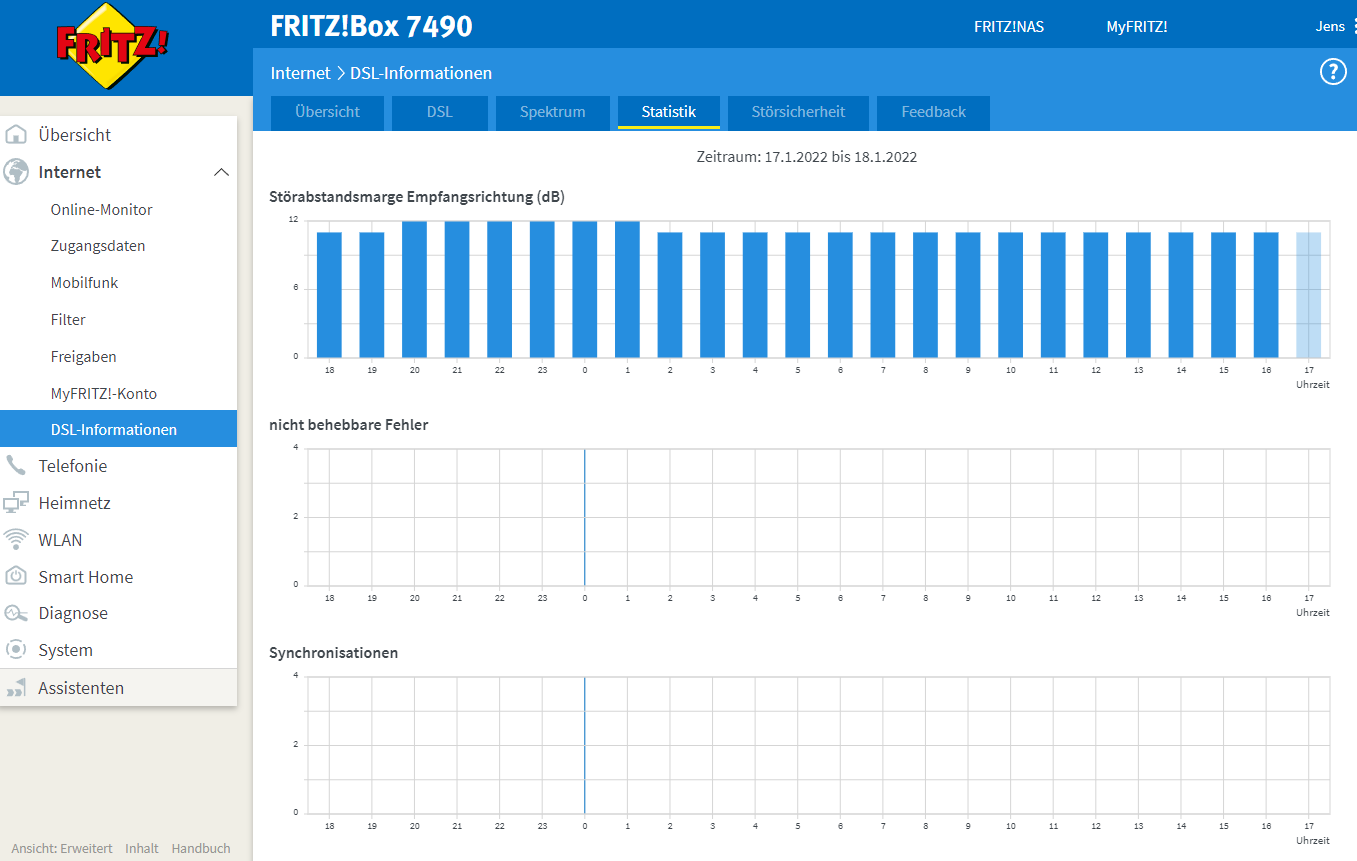
Task: Open the Feedback tab
Action: click(934, 112)
